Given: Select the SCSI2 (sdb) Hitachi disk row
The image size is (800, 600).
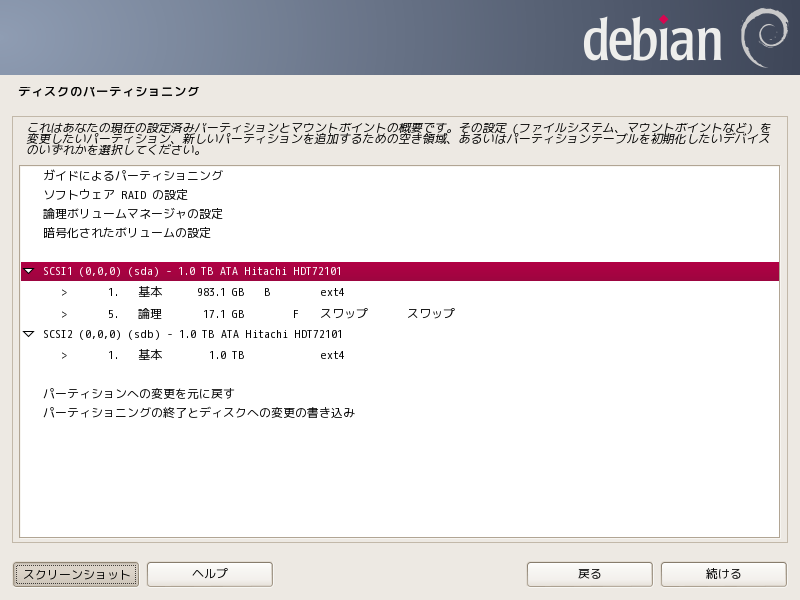Looking at the screenshot, I should (192, 334).
